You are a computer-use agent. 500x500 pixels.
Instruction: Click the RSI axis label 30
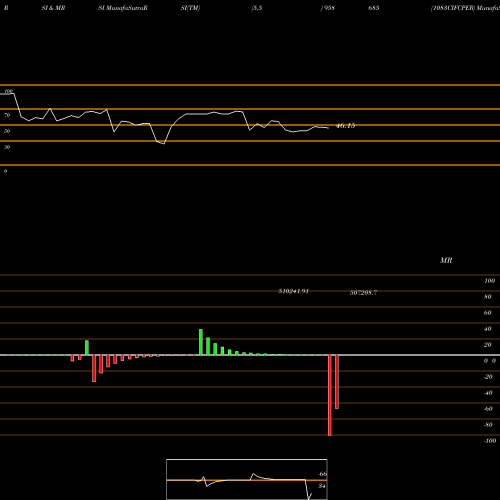(x=7, y=147)
